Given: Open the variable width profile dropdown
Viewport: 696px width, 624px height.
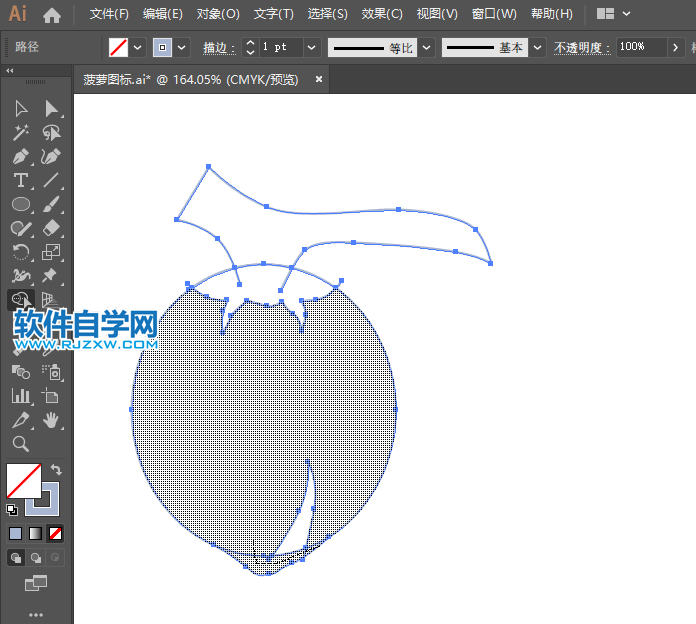Looking at the screenshot, I should coord(427,47).
